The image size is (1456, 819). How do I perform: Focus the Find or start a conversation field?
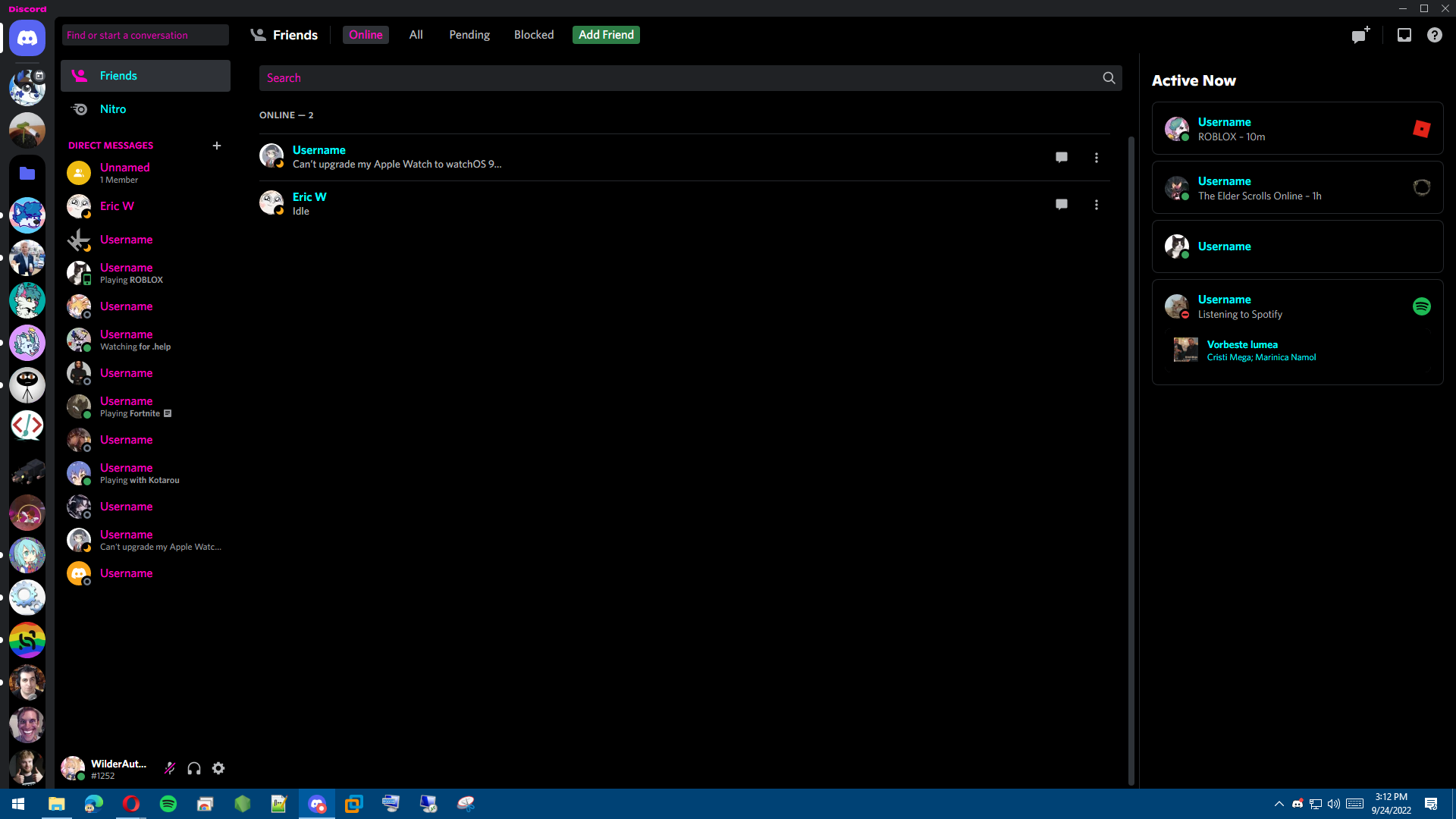tap(146, 35)
